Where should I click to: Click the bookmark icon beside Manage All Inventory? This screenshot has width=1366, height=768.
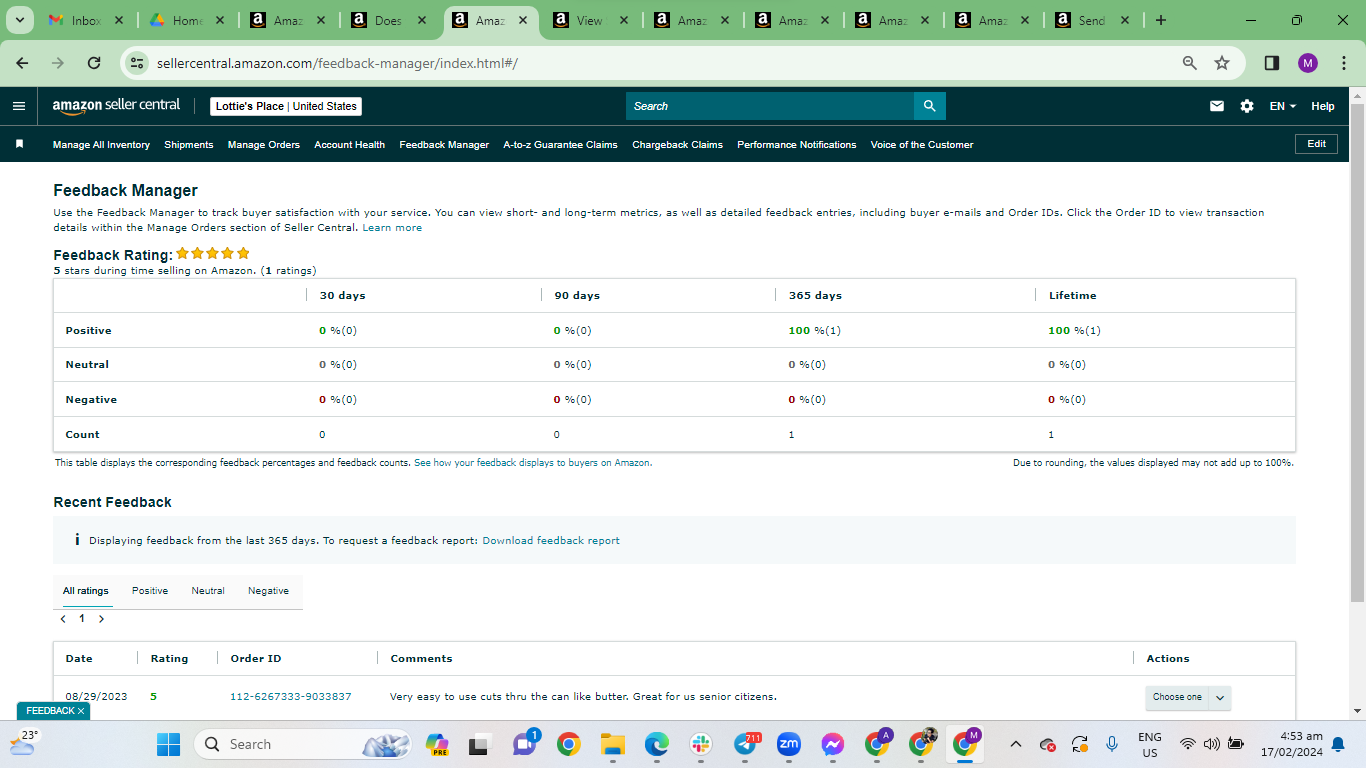tap(19, 144)
